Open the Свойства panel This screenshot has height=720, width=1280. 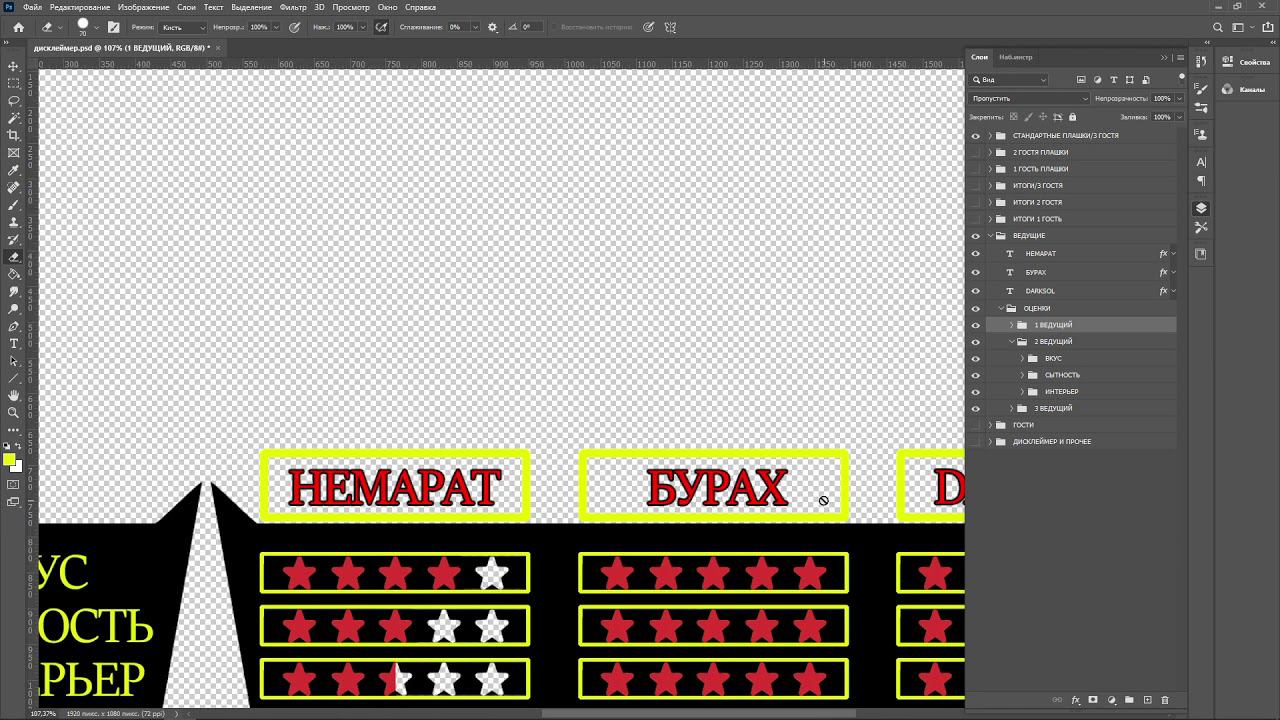1246,62
